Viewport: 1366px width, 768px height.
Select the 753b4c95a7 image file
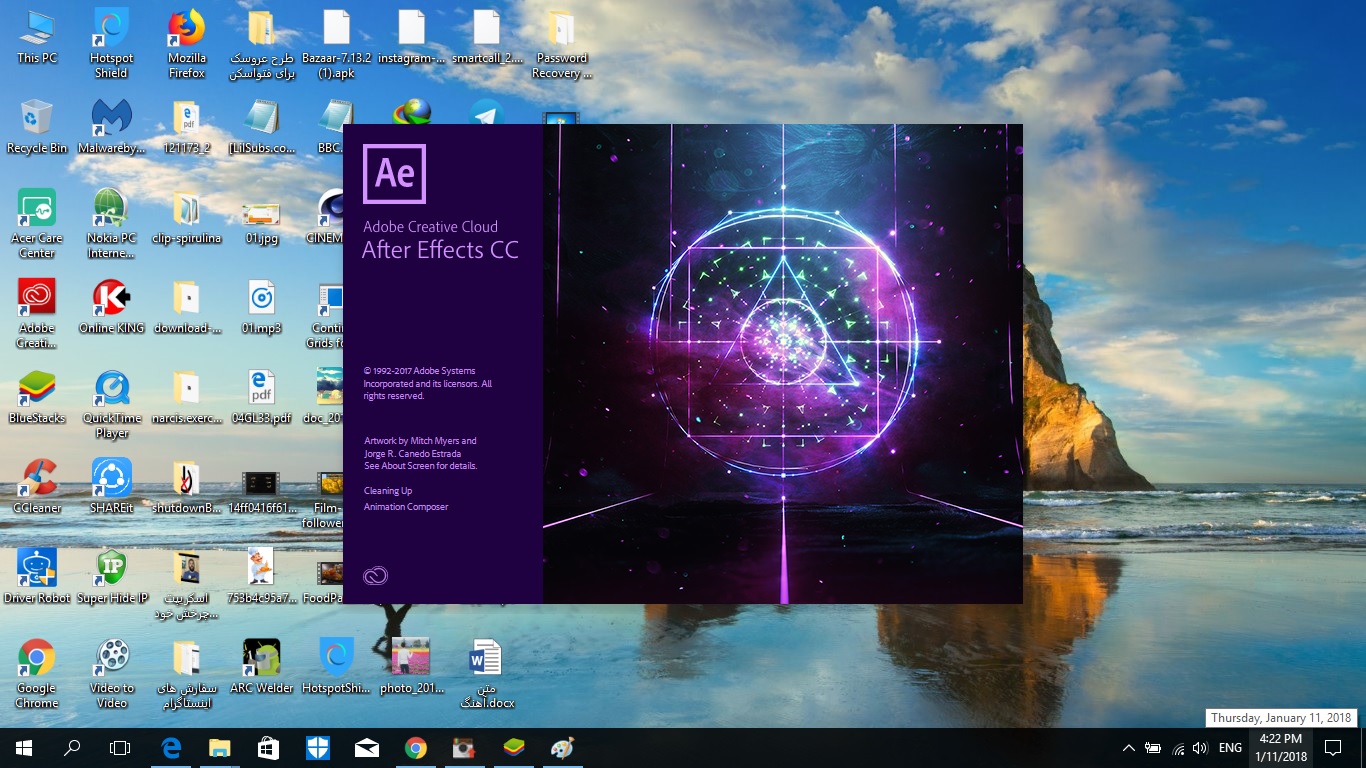point(261,577)
